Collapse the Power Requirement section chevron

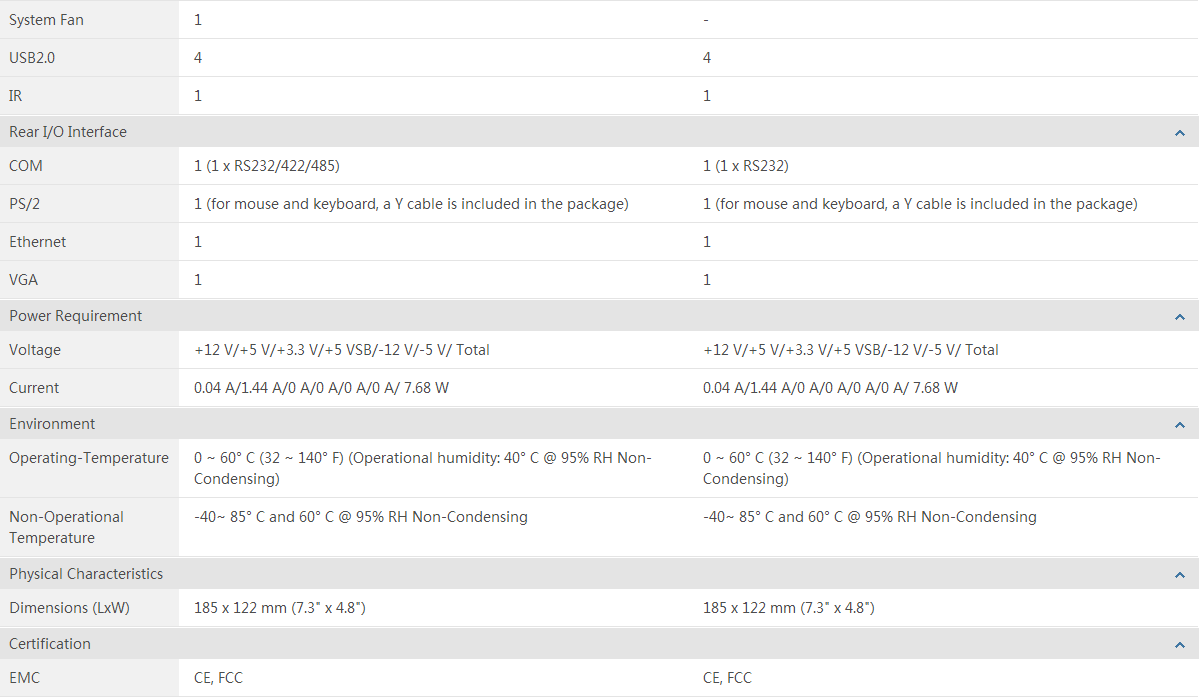(1179, 317)
